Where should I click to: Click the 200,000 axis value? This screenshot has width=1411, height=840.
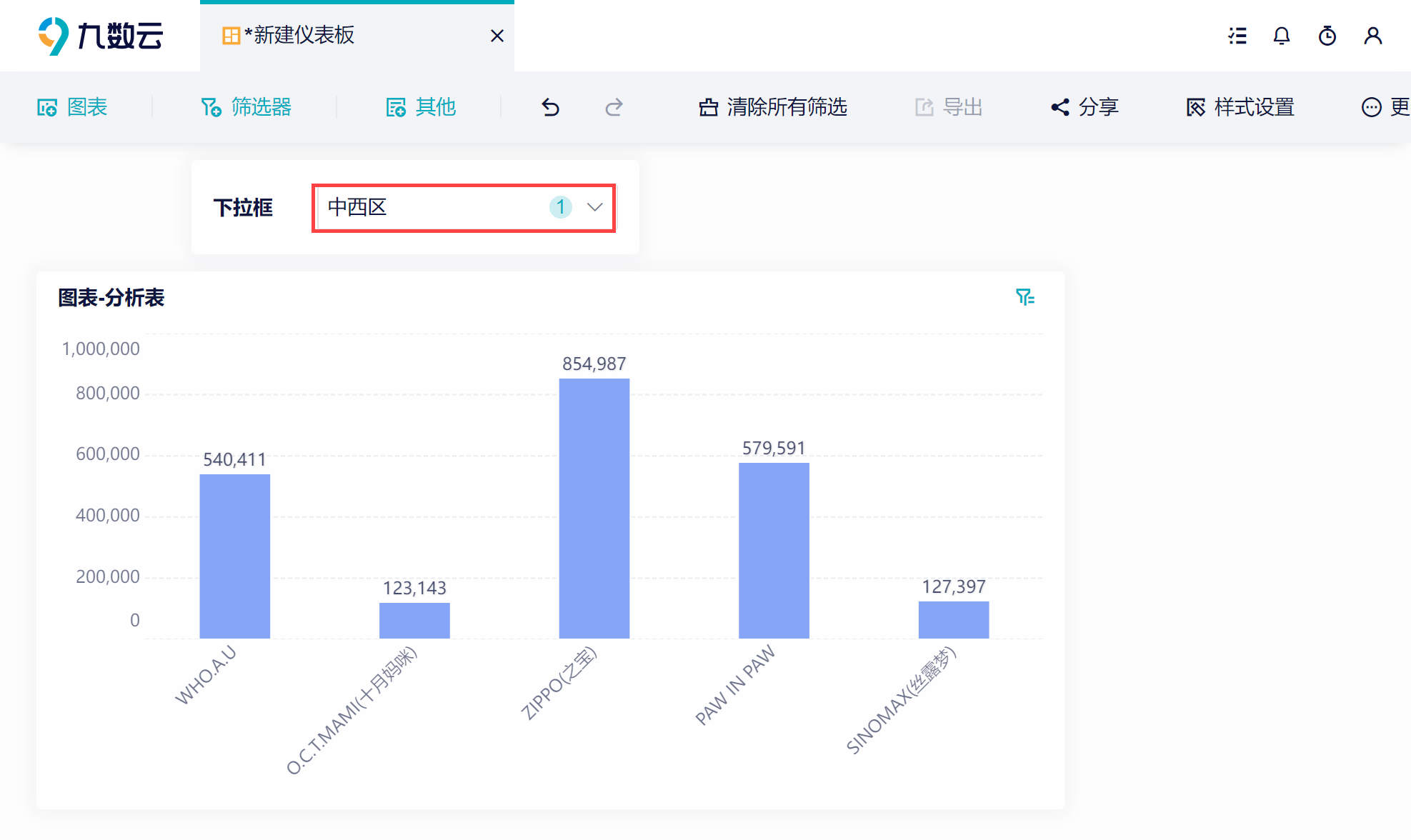pyautogui.click(x=108, y=577)
